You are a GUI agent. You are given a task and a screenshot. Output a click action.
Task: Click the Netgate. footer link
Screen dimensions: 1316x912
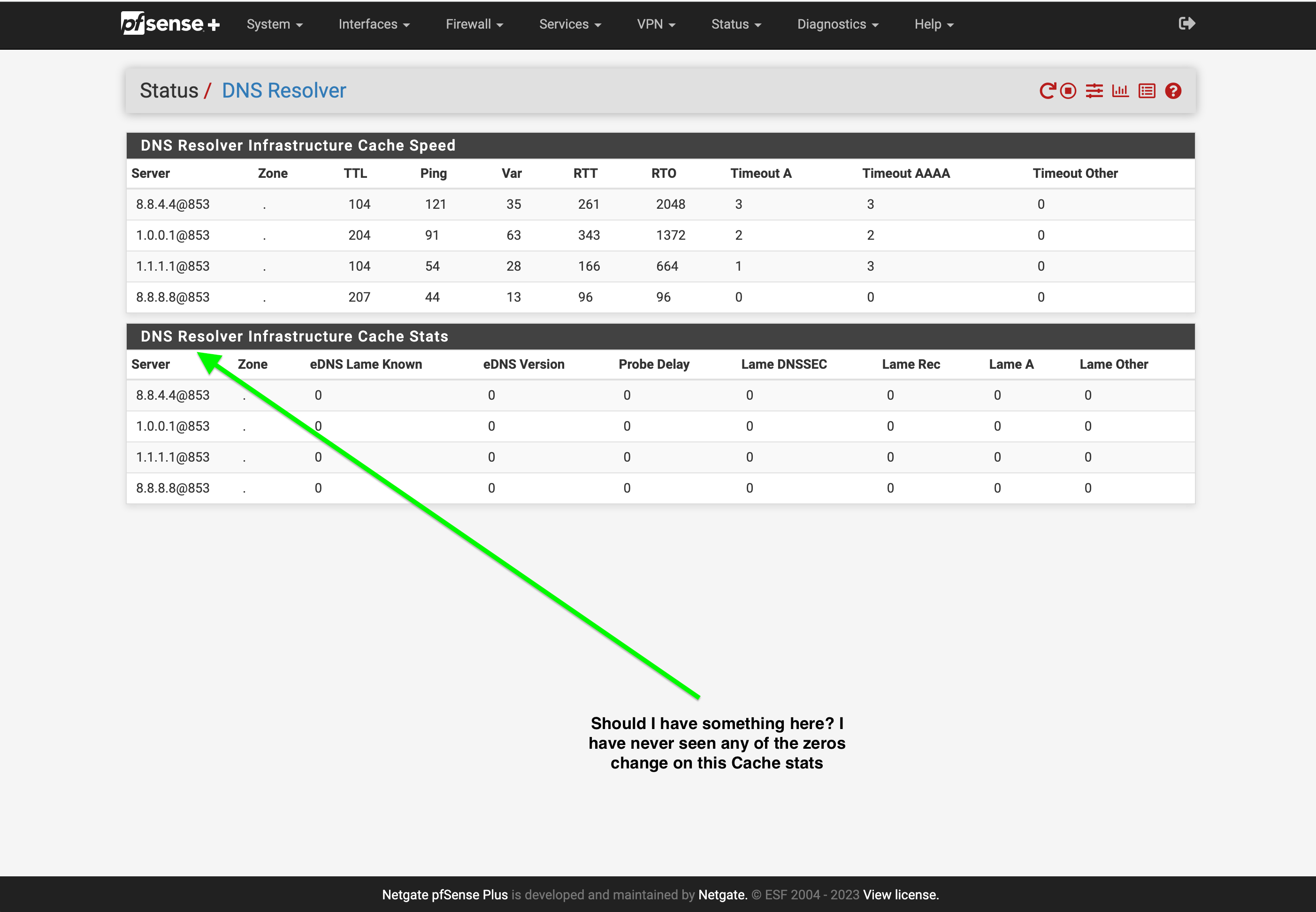(723, 895)
